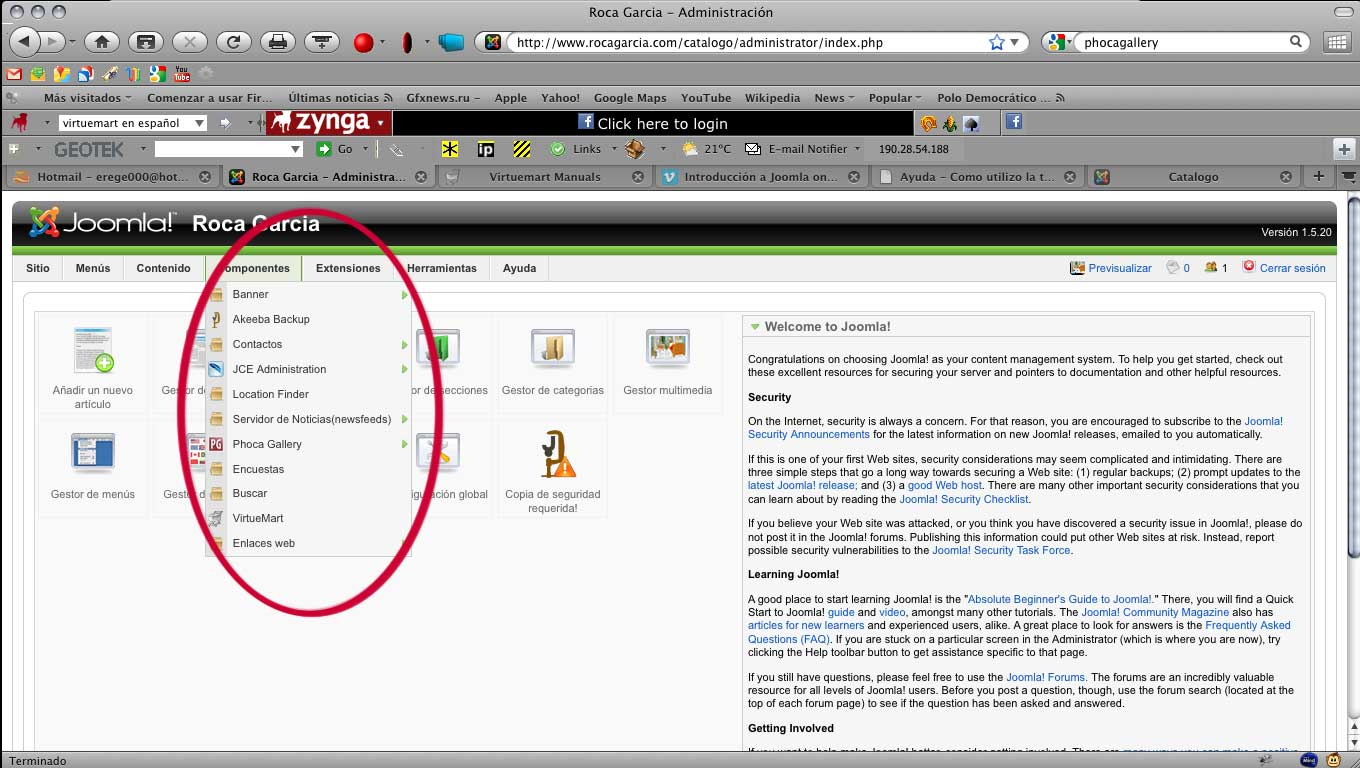The height and width of the screenshot is (768, 1360).
Task: Click the search magnifier in Google box
Action: 1296,42
